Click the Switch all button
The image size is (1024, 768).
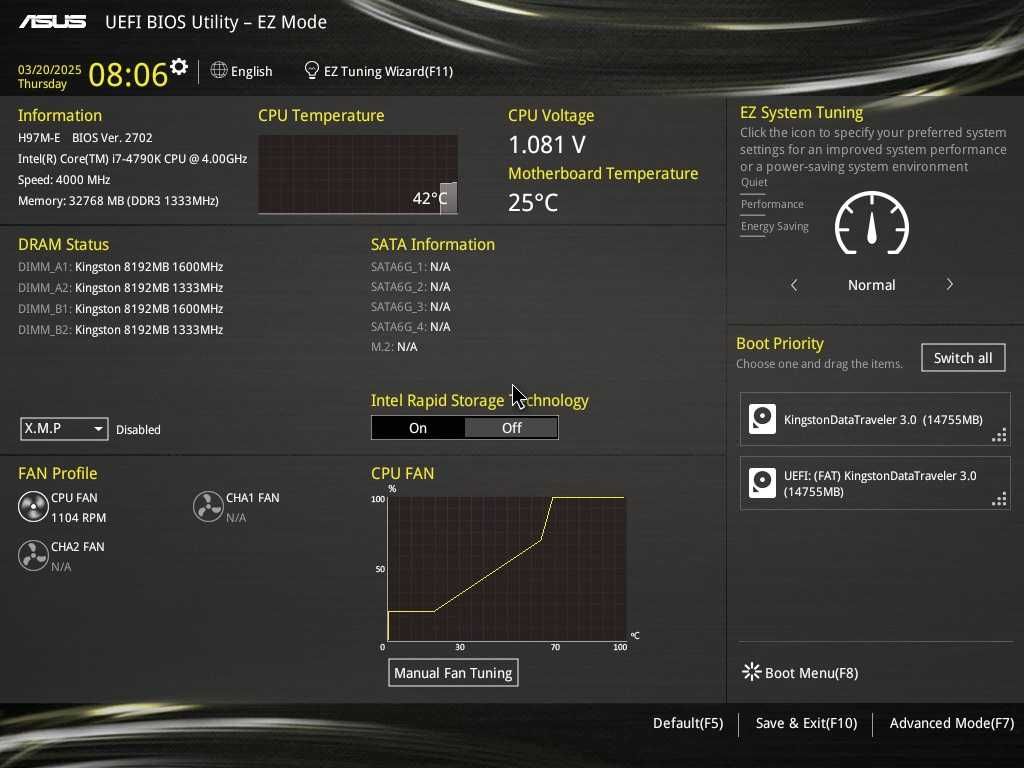pyautogui.click(x=963, y=358)
